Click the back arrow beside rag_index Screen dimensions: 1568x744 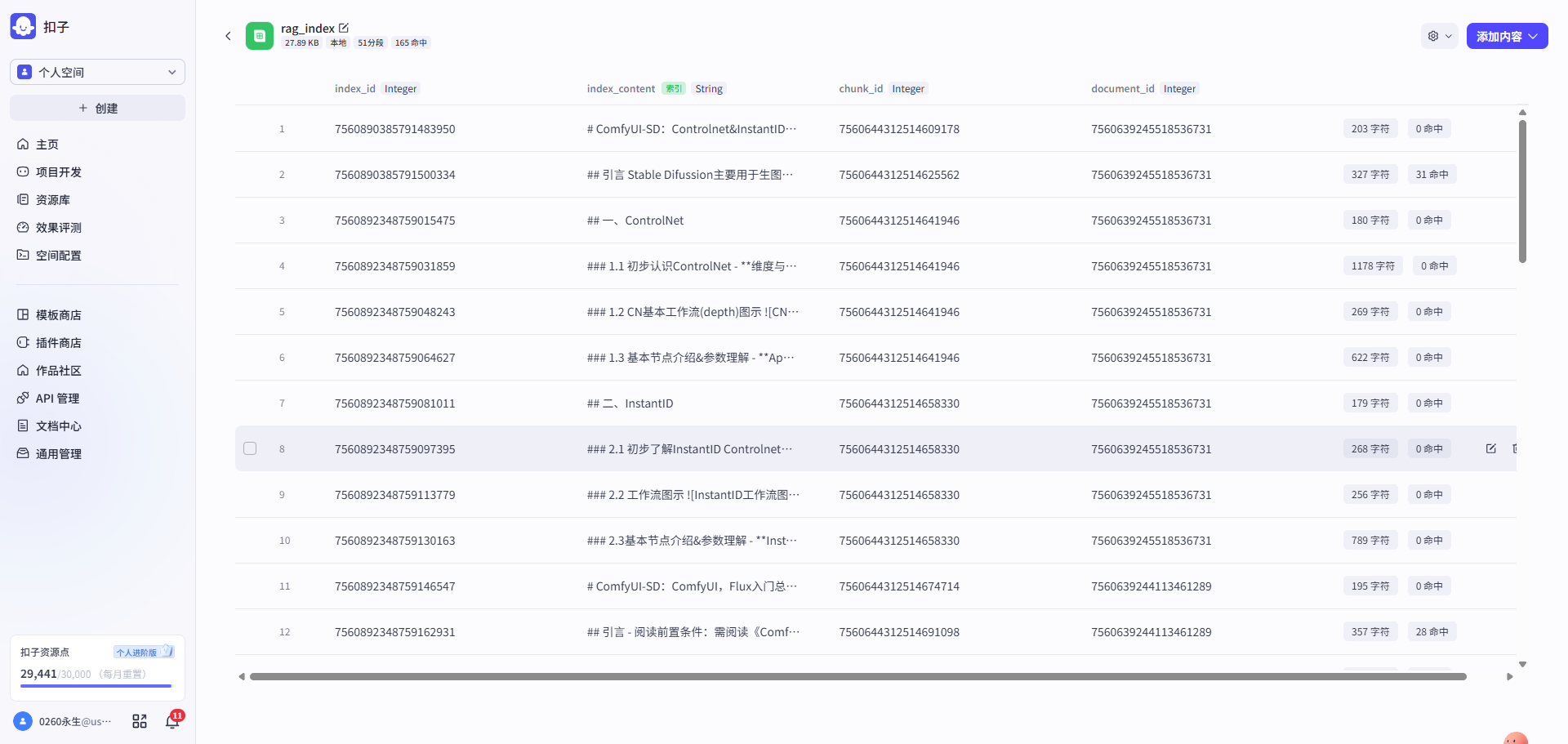coord(228,36)
